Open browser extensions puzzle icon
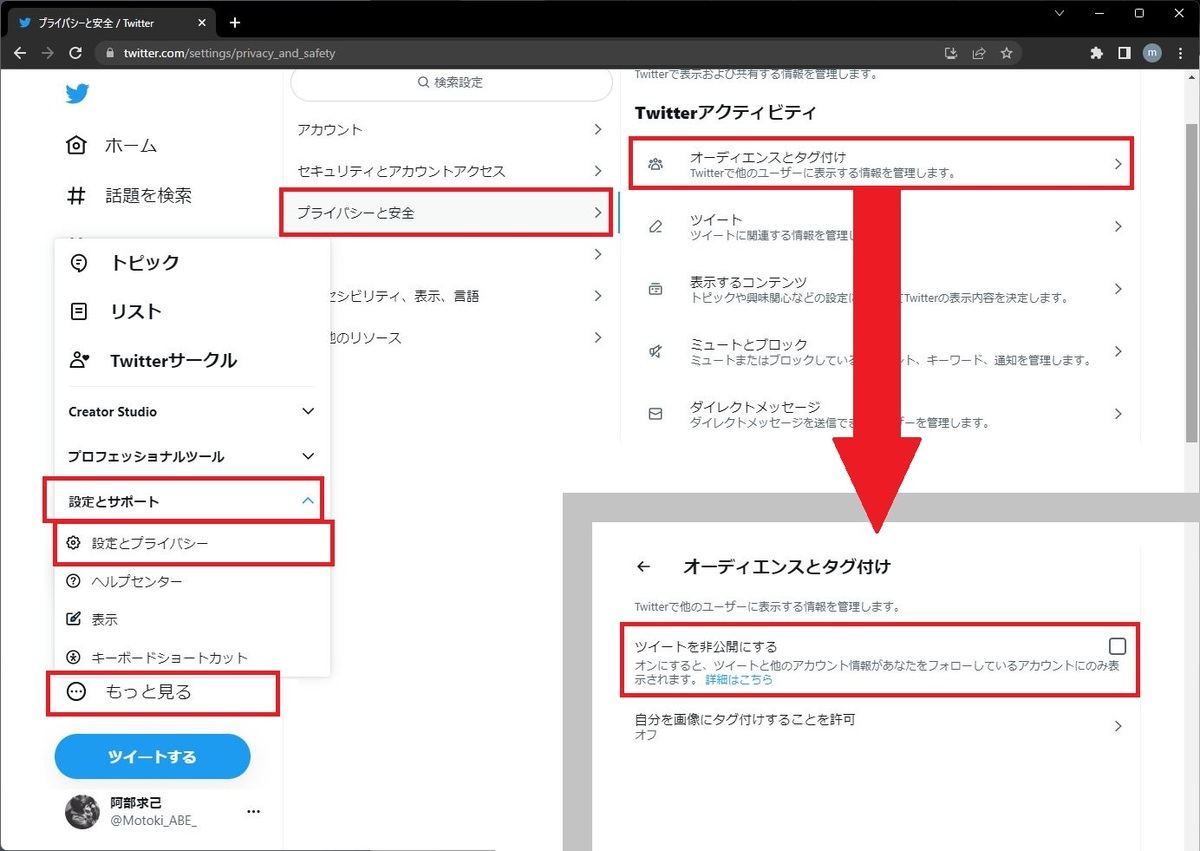 click(x=1096, y=53)
